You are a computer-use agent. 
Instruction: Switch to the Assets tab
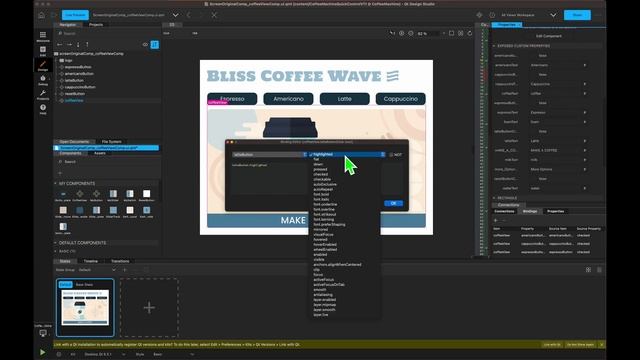click(100, 153)
